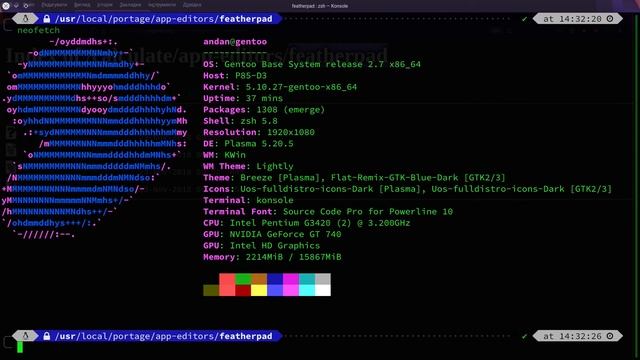Screen dimensions: 640x360
Task: Click the 'CPU: Intel Pentium G3420' line
Action: tap(307, 223)
